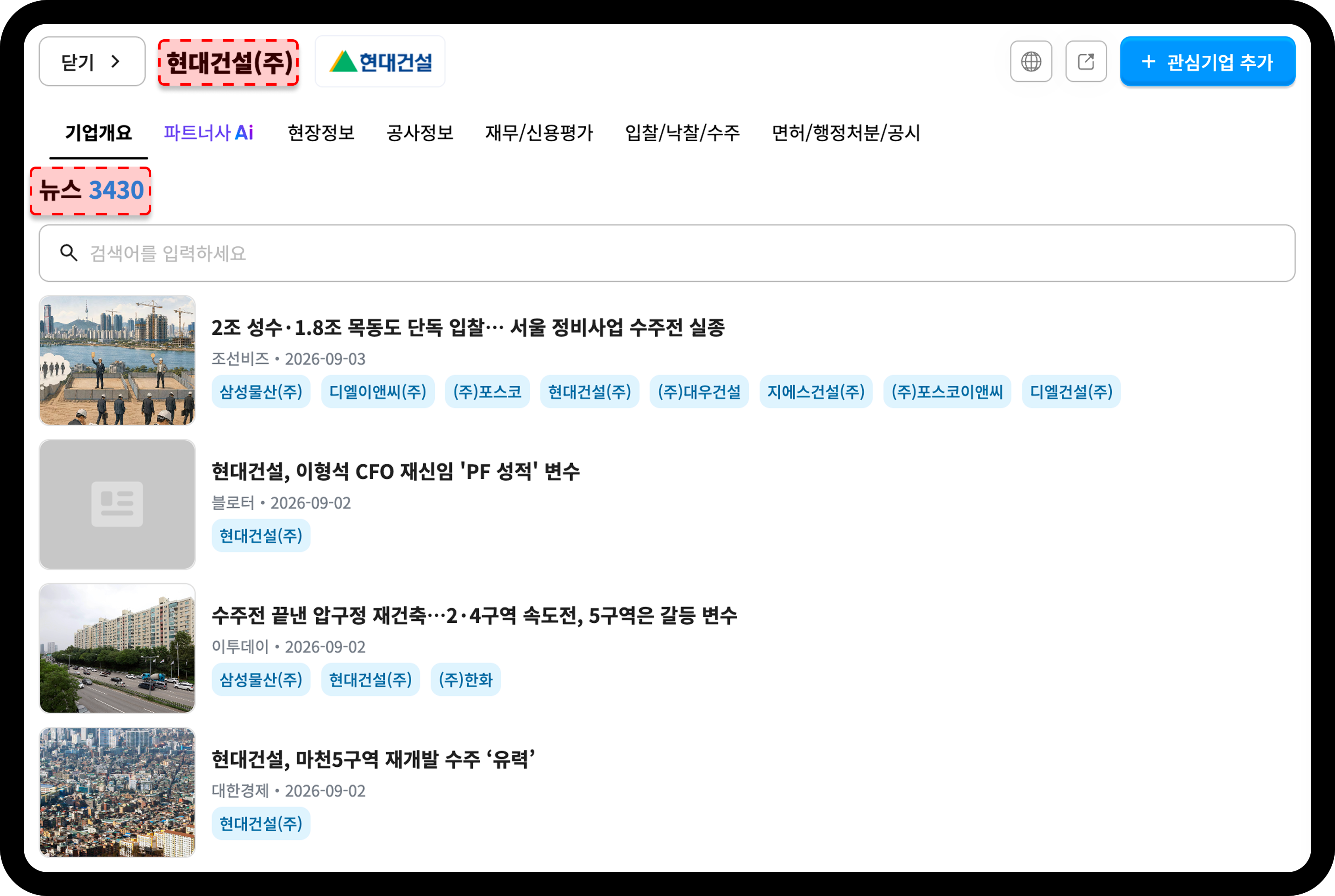This screenshot has width=1335, height=896.
Task: Click 현대건설(주) tag under 대한경제 article
Action: pyautogui.click(x=261, y=824)
